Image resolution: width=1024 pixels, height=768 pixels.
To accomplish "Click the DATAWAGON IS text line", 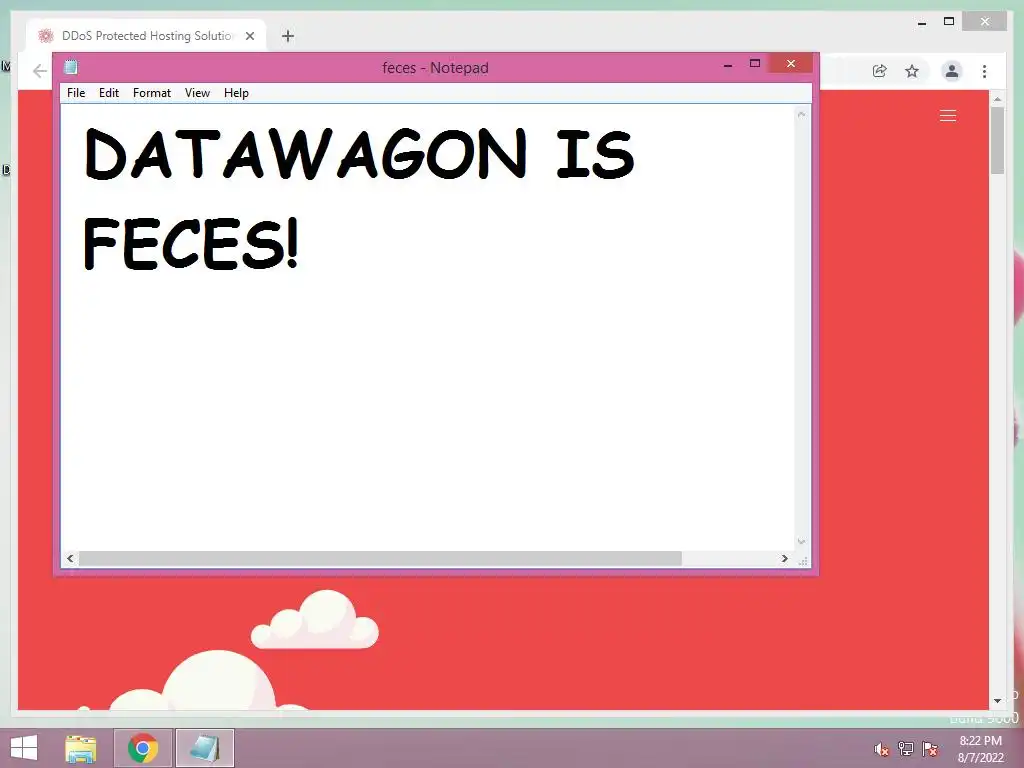I will (359, 154).
